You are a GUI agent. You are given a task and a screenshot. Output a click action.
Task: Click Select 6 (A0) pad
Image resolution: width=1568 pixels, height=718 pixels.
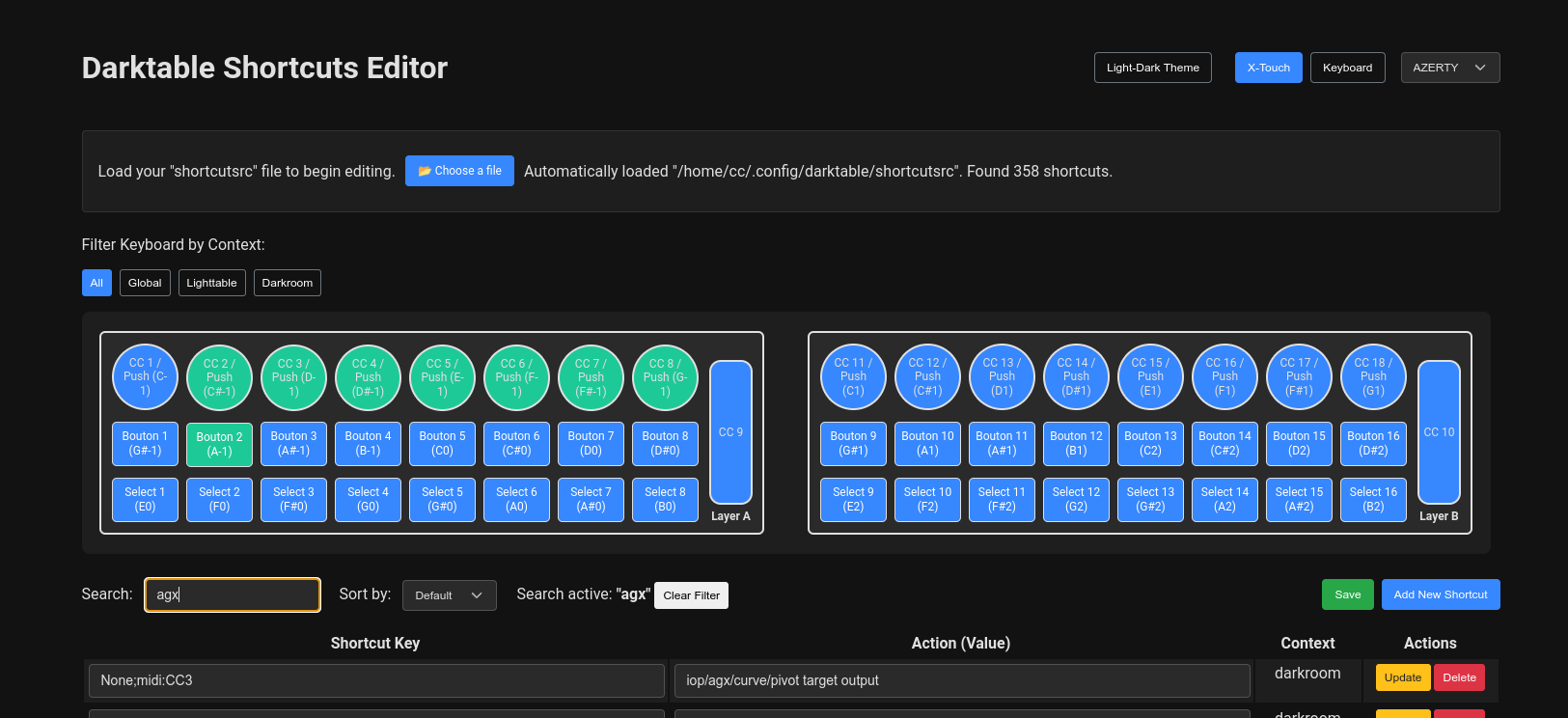point(517,500)
